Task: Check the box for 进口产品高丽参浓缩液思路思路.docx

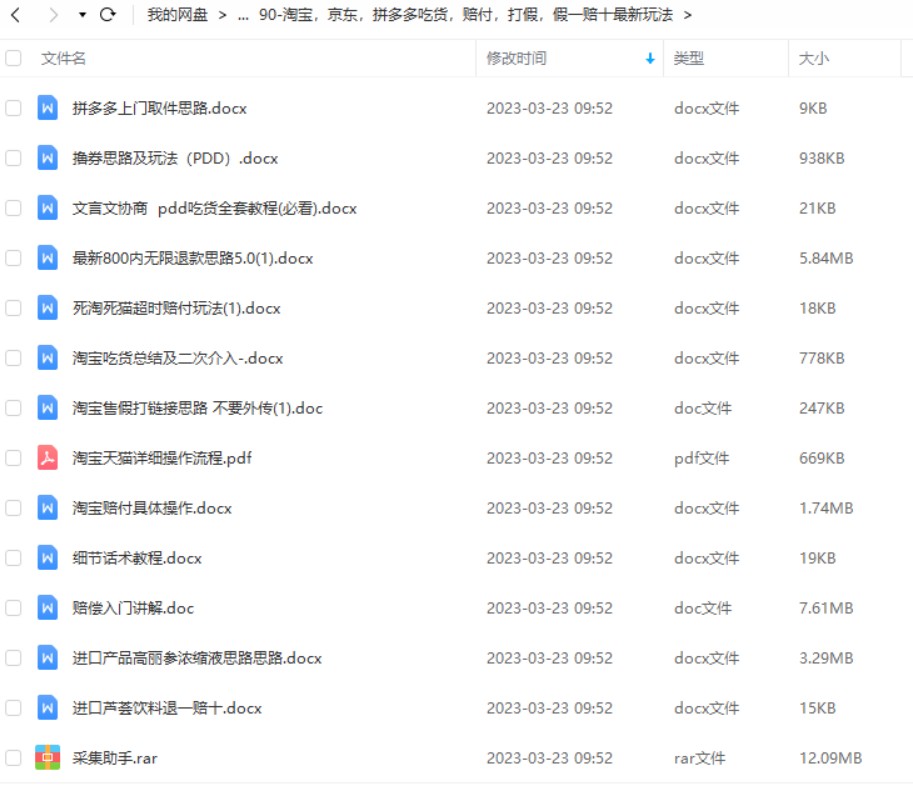Action: (13, 658)
